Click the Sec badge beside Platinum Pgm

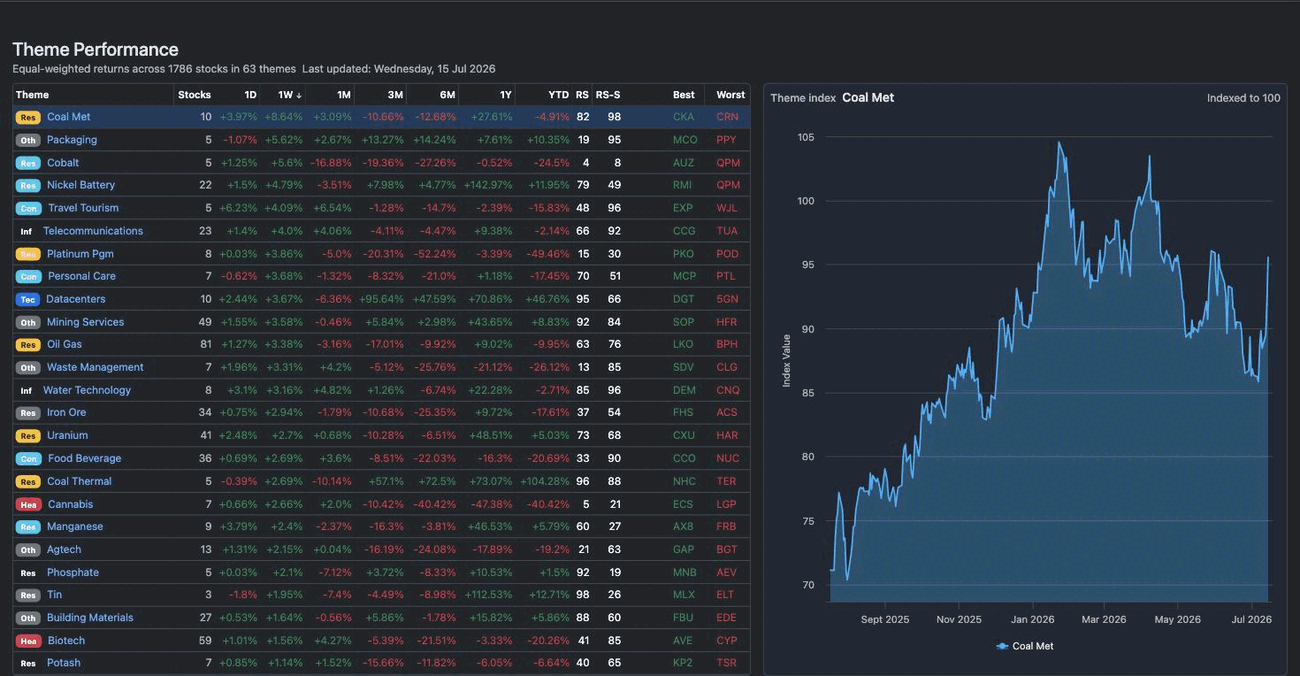28,254
